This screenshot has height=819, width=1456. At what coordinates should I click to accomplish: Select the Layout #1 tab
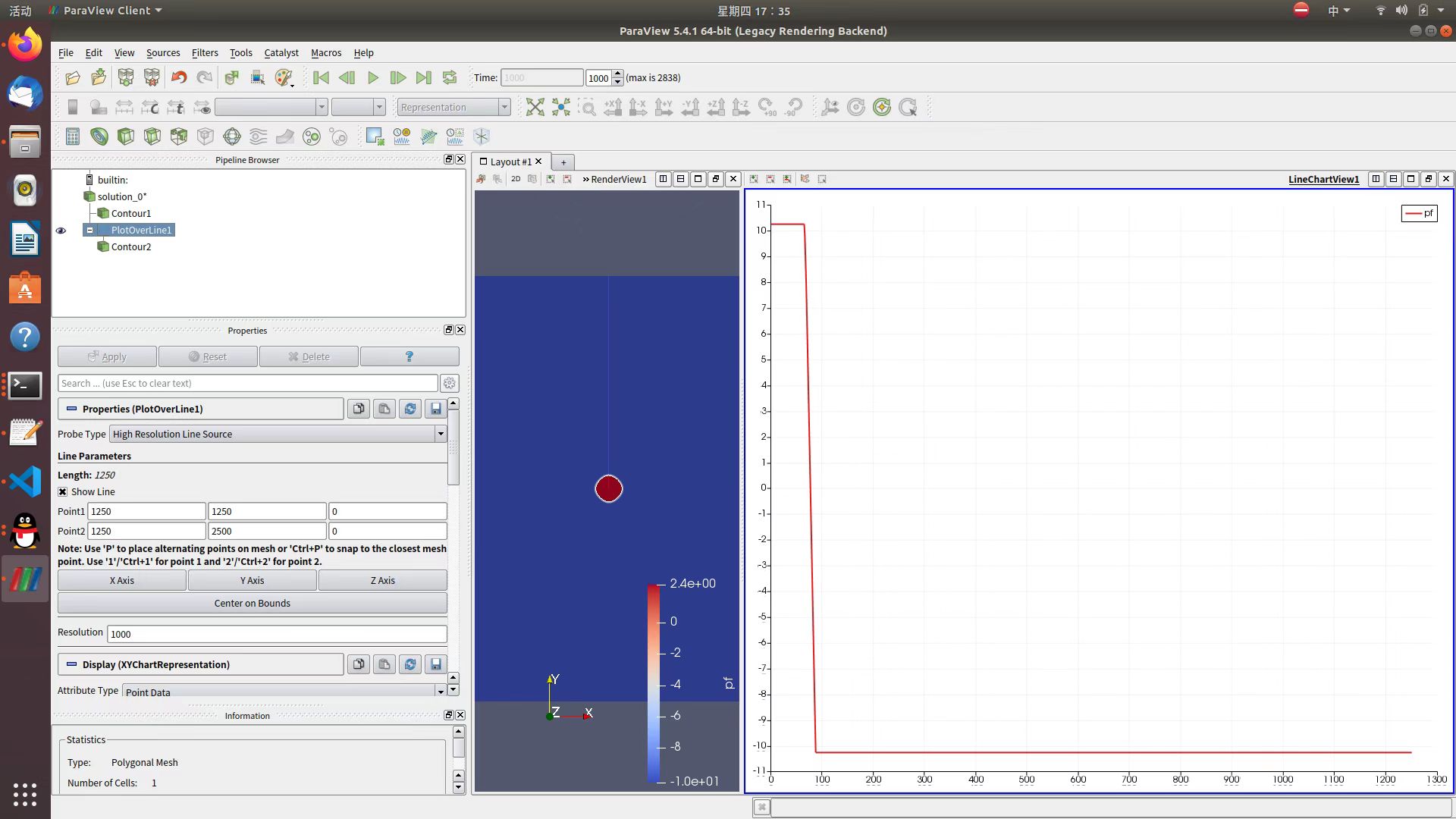click(510, 162)
